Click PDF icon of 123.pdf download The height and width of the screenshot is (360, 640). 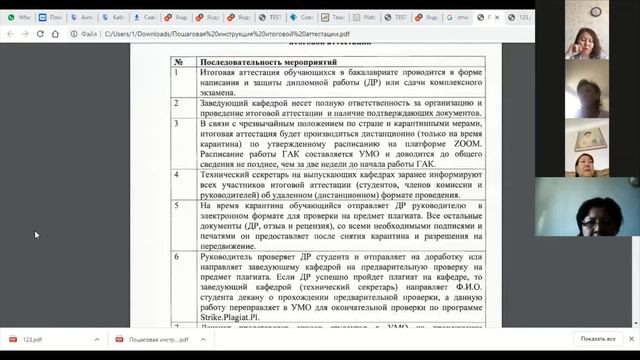[x=13, y=340]
